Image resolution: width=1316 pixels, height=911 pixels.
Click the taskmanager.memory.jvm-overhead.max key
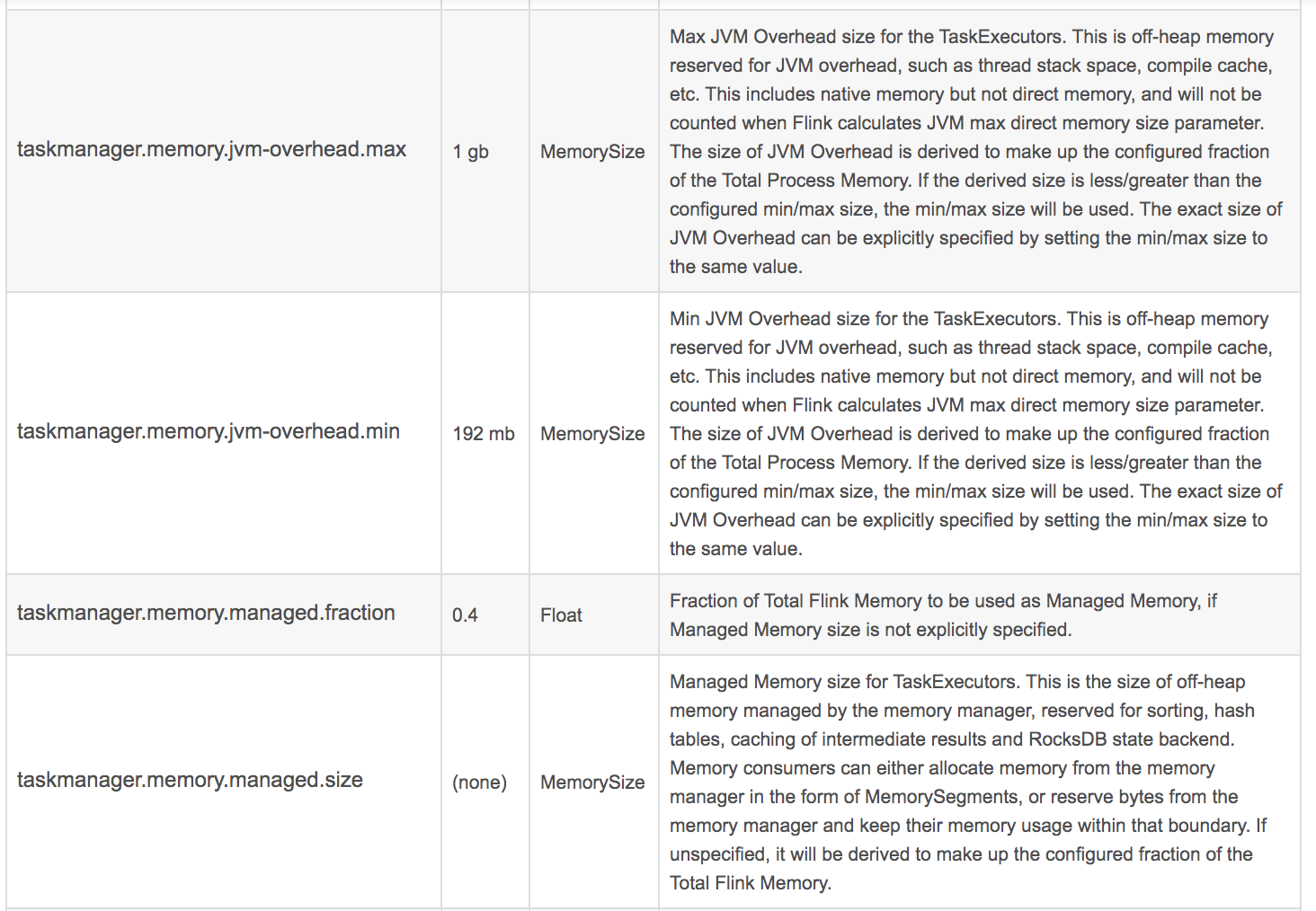click(211, 149)
